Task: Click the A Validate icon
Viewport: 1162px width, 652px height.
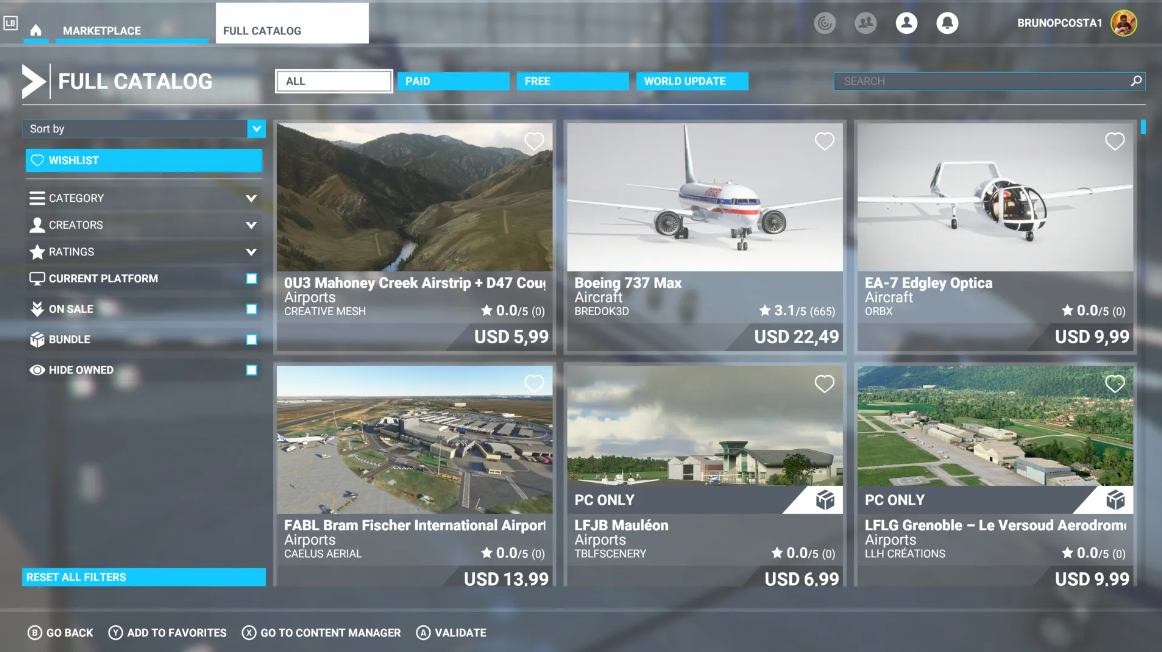Action: click(x=423, y=633)
